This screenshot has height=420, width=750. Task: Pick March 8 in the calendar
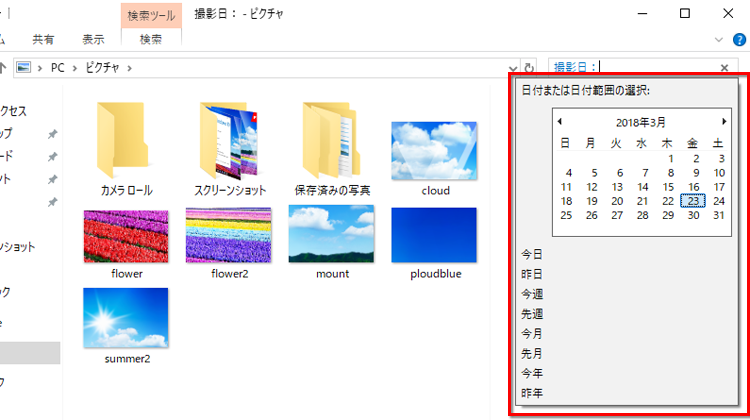click(671, 173)
